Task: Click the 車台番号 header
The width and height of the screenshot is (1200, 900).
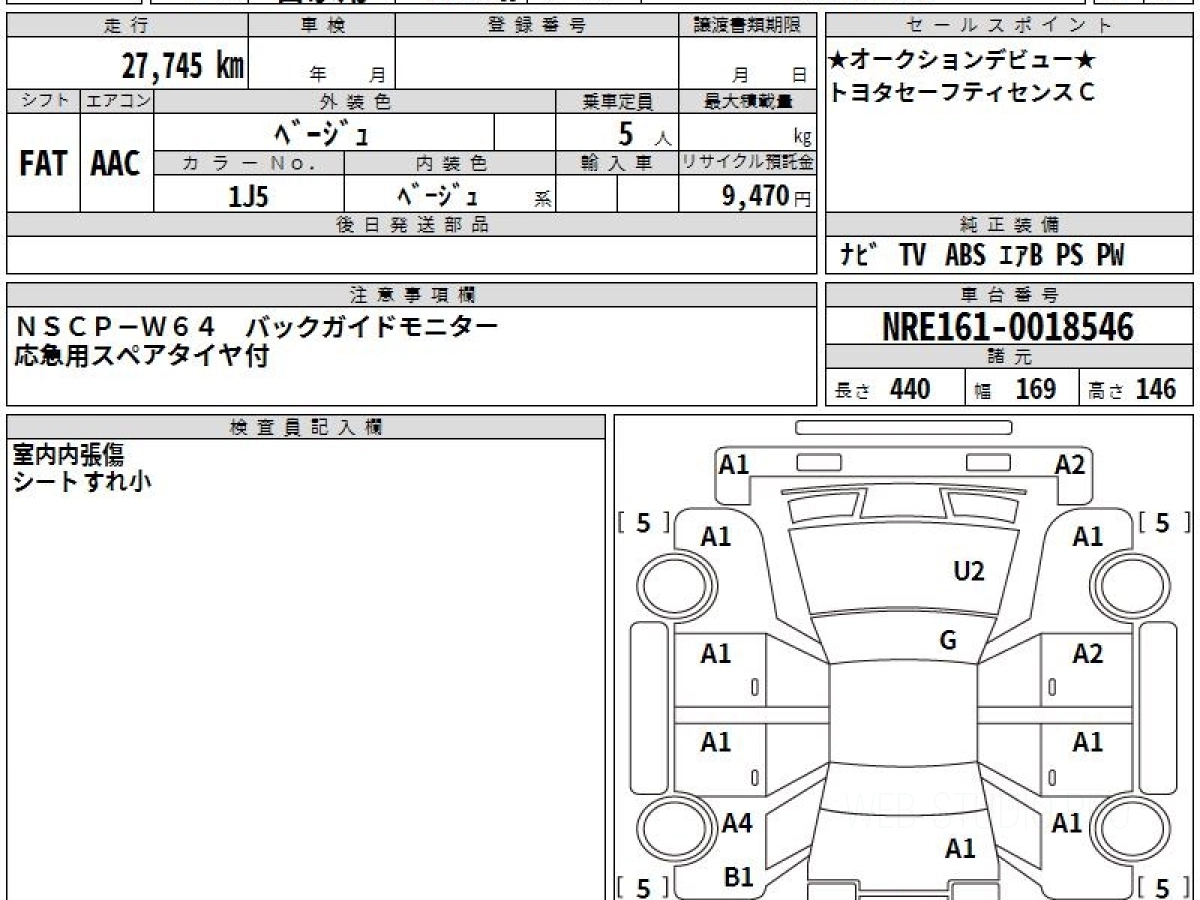Action: [x=1010, y=294]
